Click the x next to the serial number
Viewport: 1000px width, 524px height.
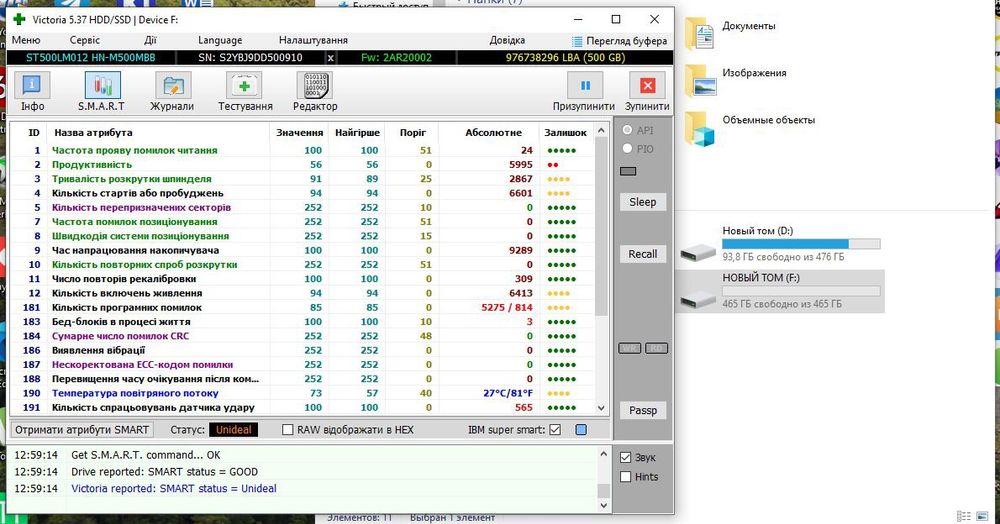click(x=330, y=58)
